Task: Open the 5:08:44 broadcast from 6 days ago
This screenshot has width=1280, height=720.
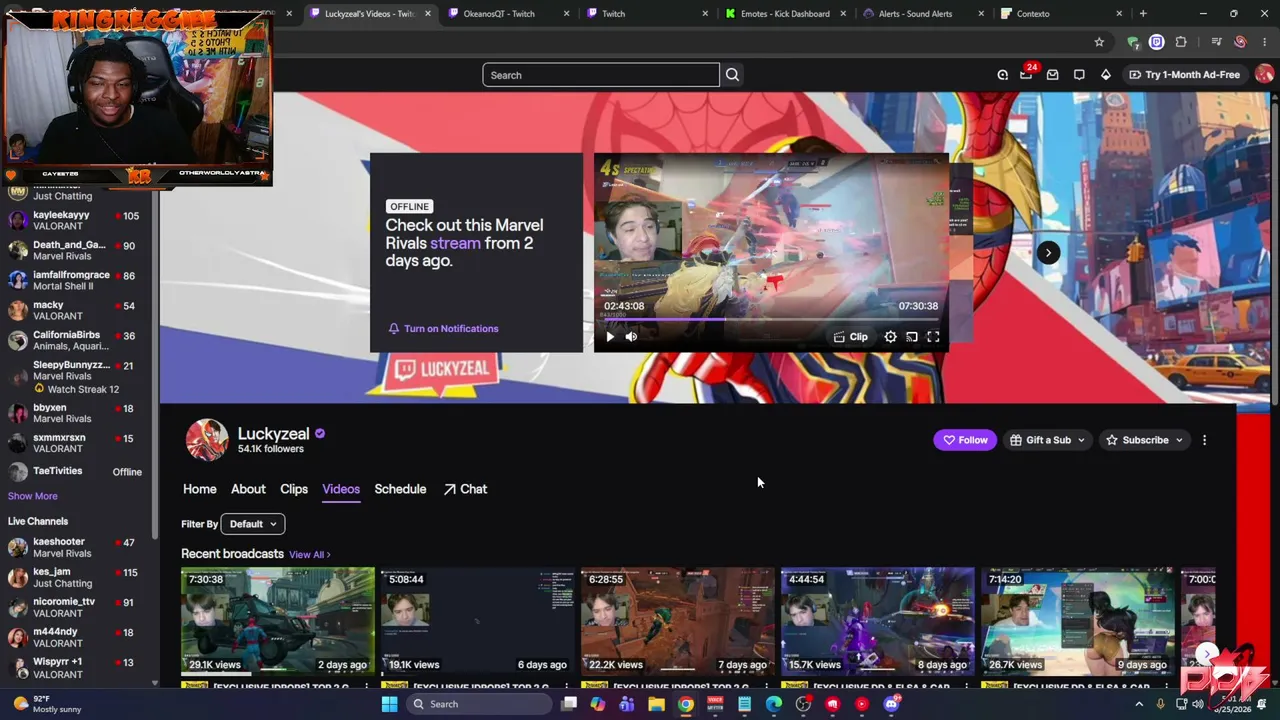Action: click(x=478, y=620)
